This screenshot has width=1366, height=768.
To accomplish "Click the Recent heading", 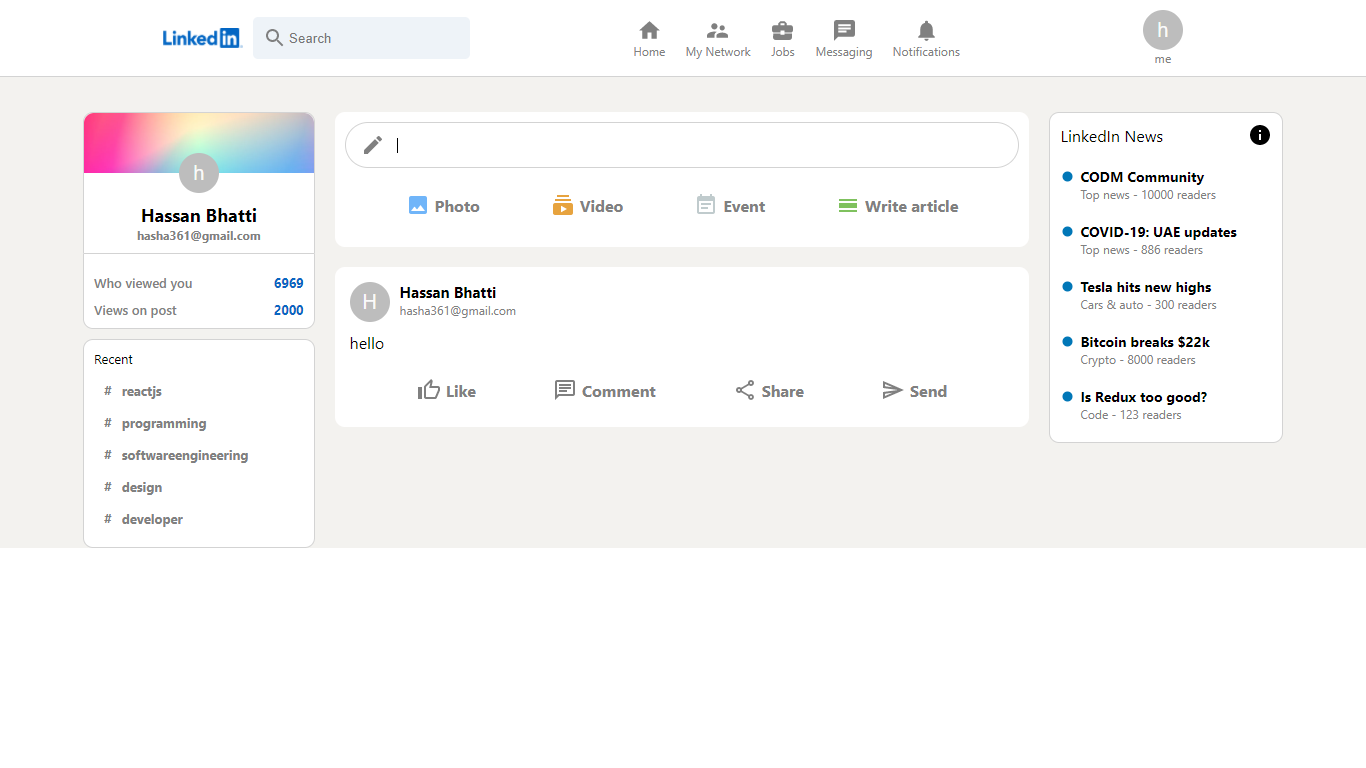I will pyautogui.click(x=113, y=359).
